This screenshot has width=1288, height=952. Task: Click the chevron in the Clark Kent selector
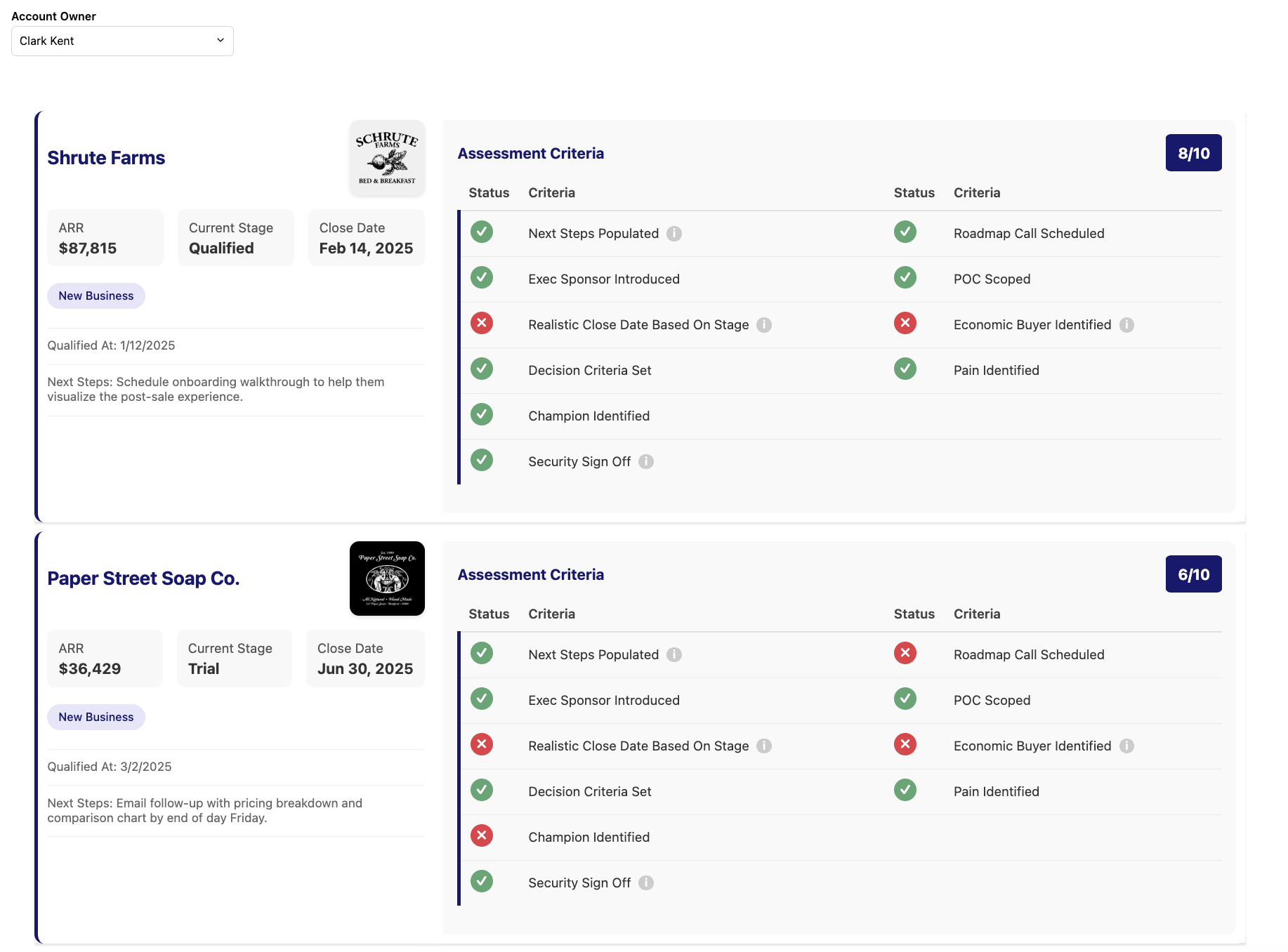(219, 41)
